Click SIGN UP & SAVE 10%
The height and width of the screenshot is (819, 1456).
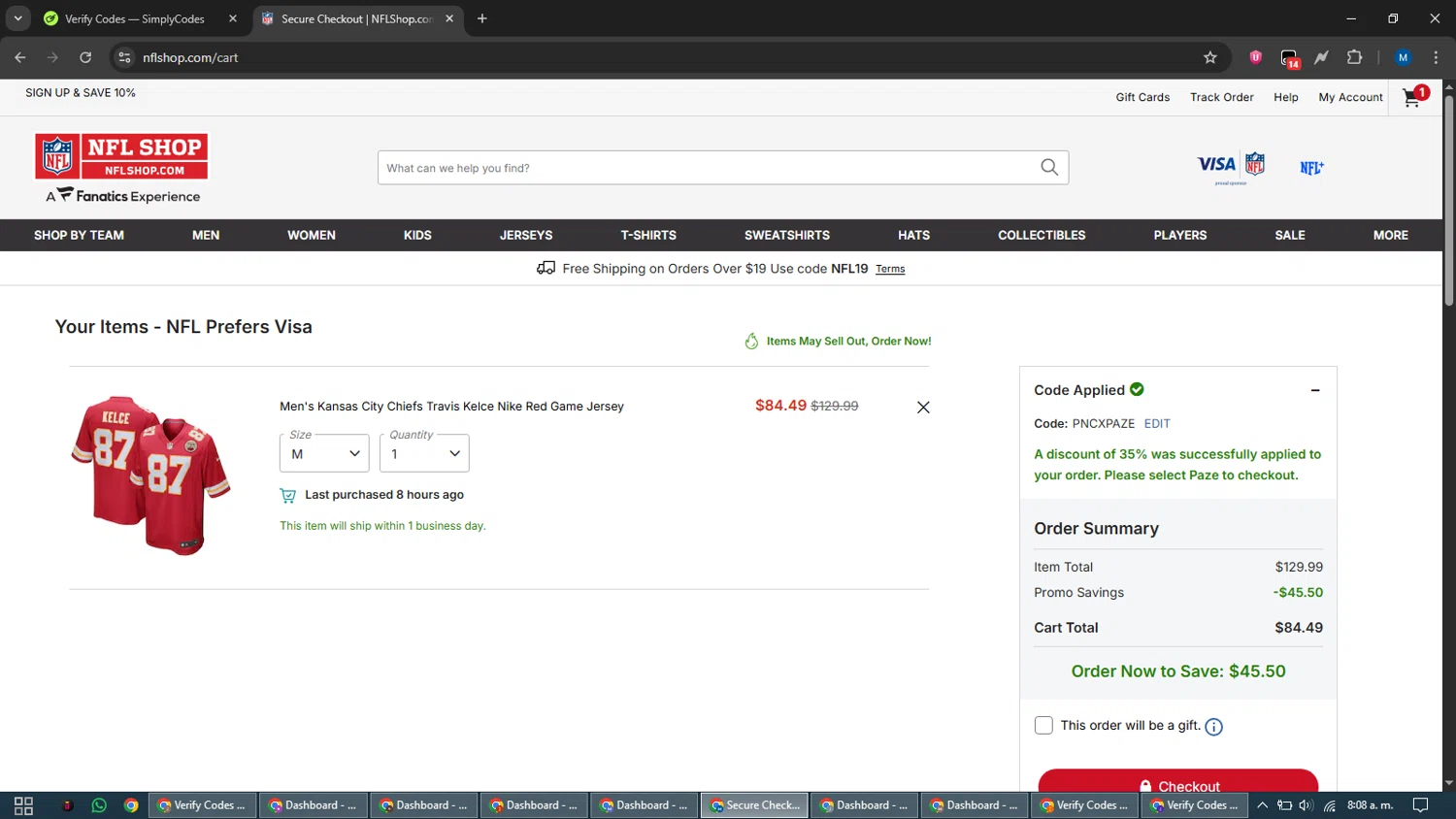81,93
